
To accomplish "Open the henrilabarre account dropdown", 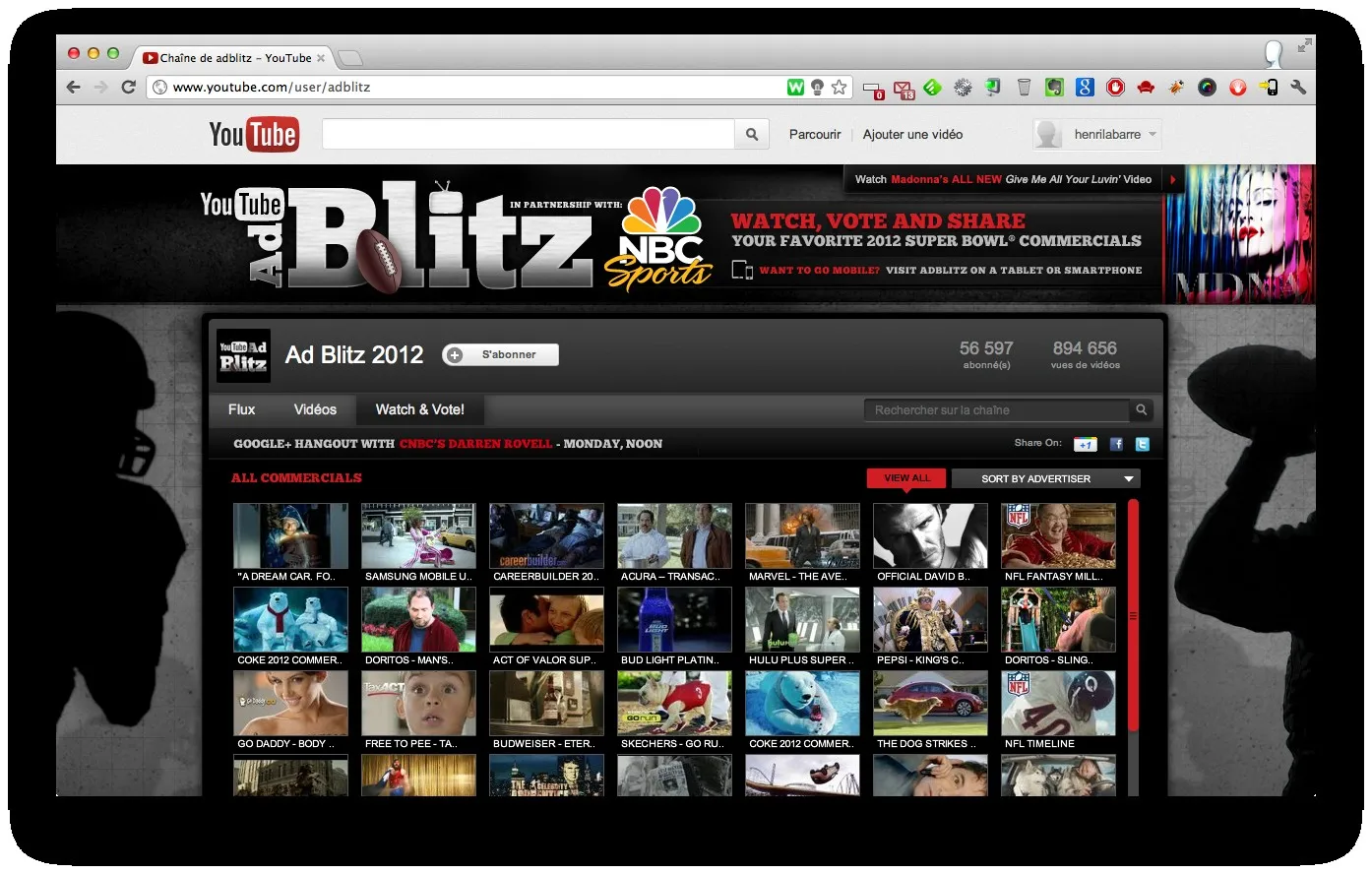I will 1096,135.
